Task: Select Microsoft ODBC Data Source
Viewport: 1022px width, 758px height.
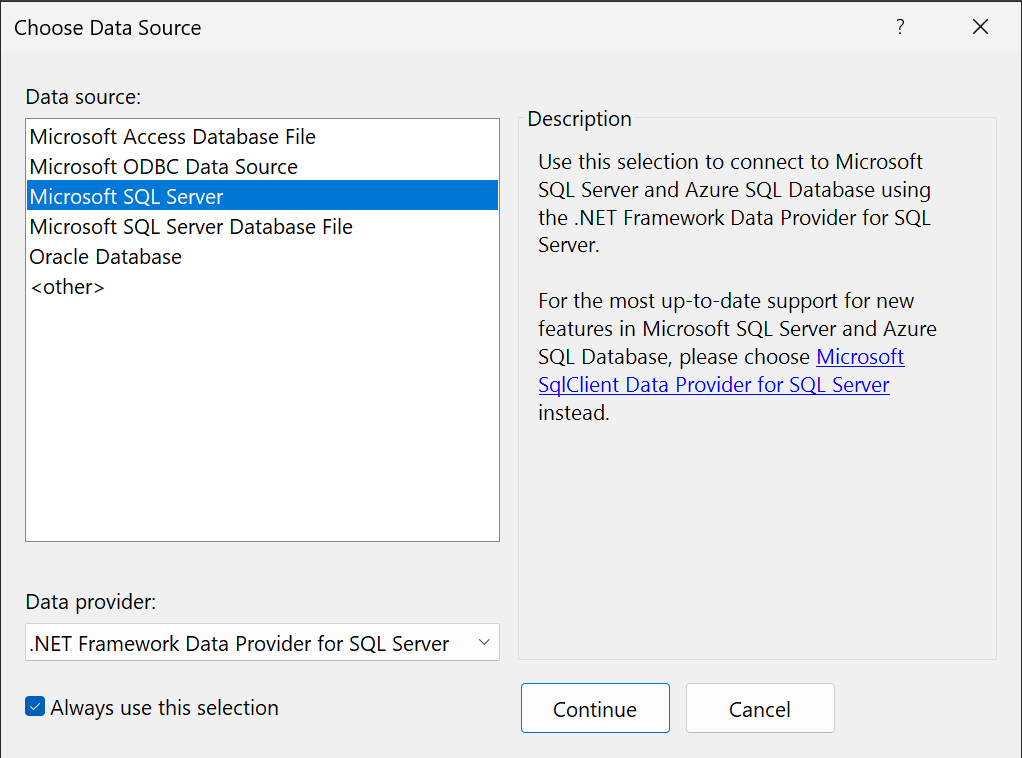Action: click(162, 166)
